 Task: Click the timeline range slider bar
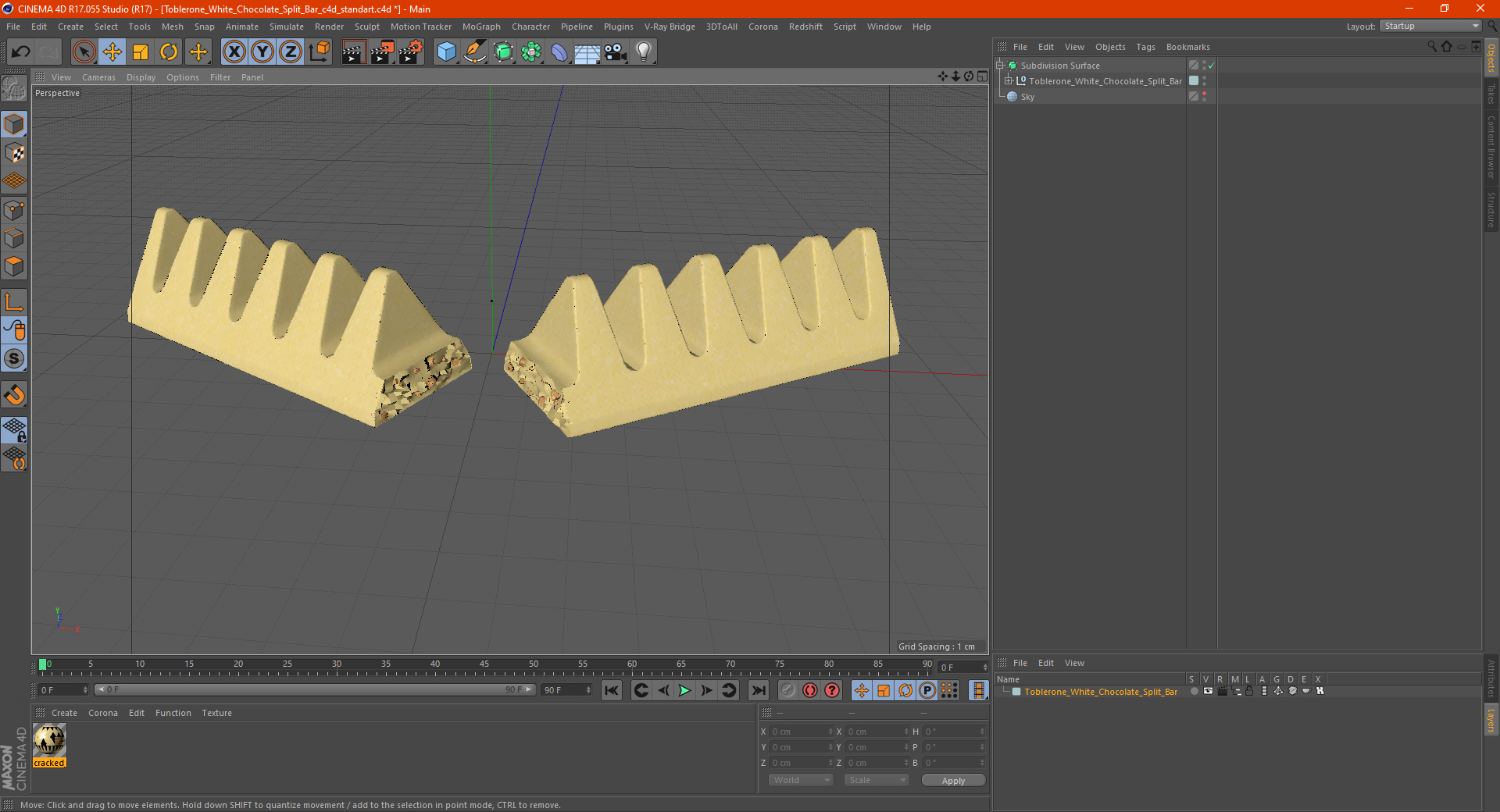tap(314, 689)
